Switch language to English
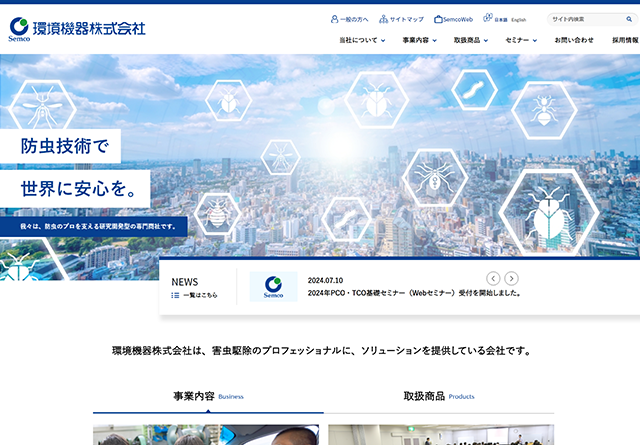 [x=519, y=20]
